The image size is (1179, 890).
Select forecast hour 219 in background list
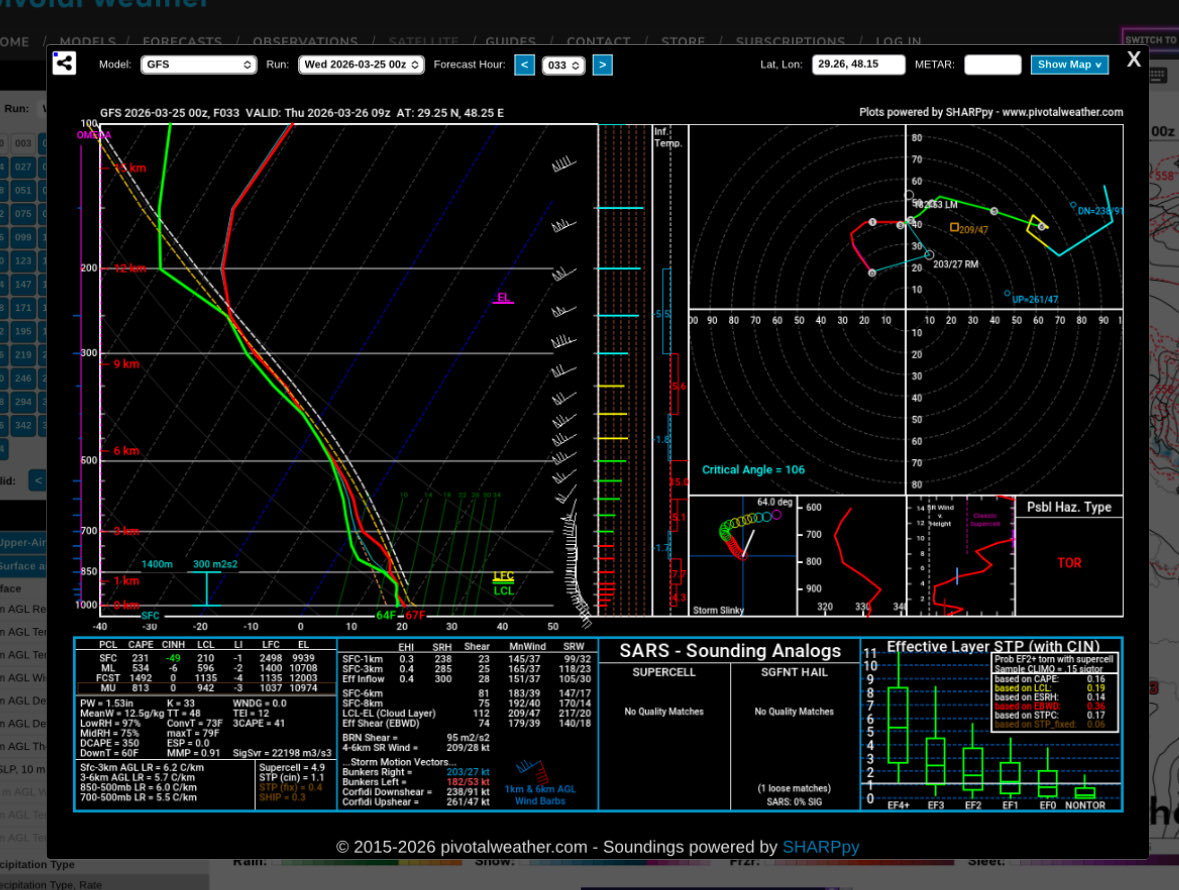coord(23,355)
